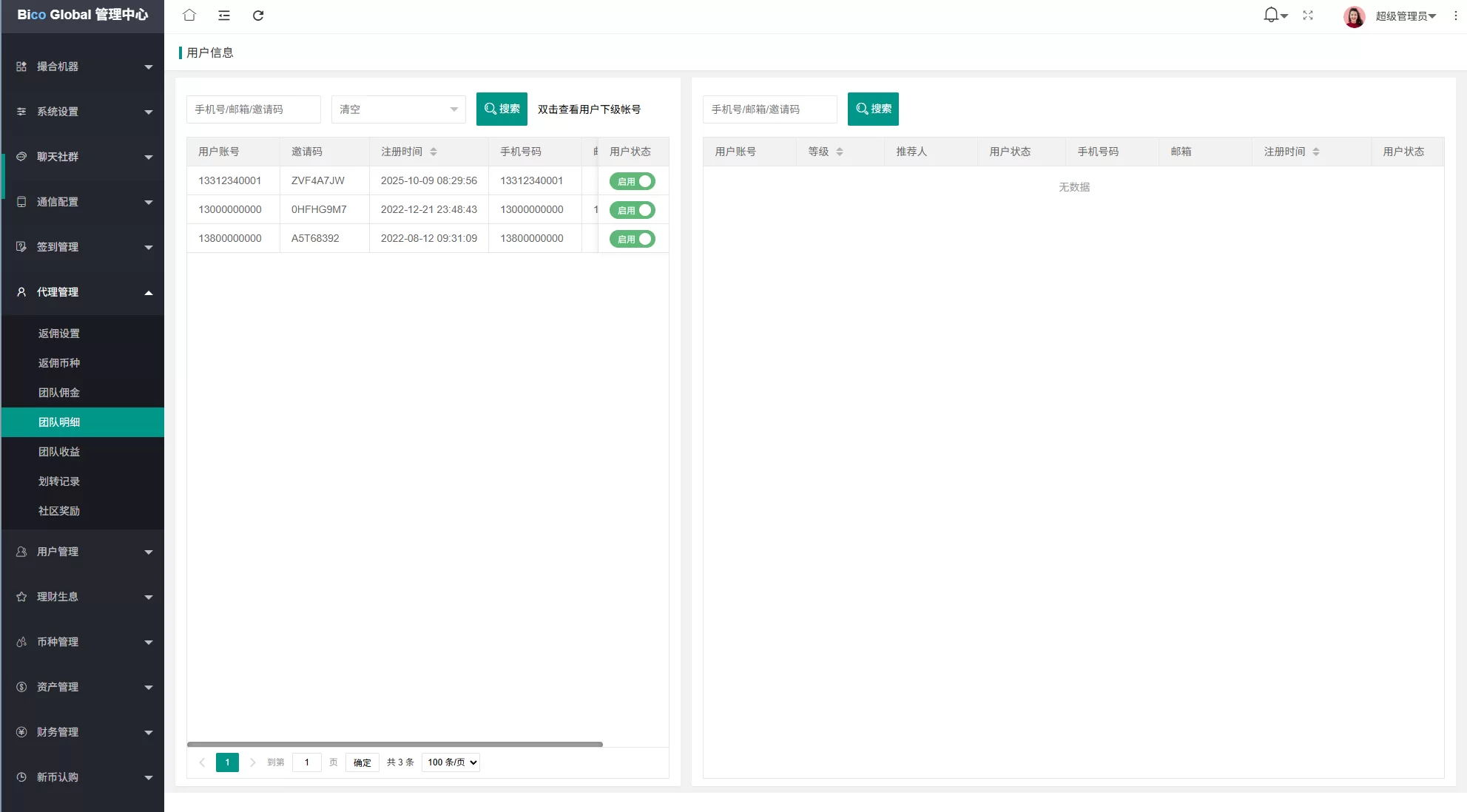
Task: Open the vertical three-dot more menu
Action: click(1455, 16)
